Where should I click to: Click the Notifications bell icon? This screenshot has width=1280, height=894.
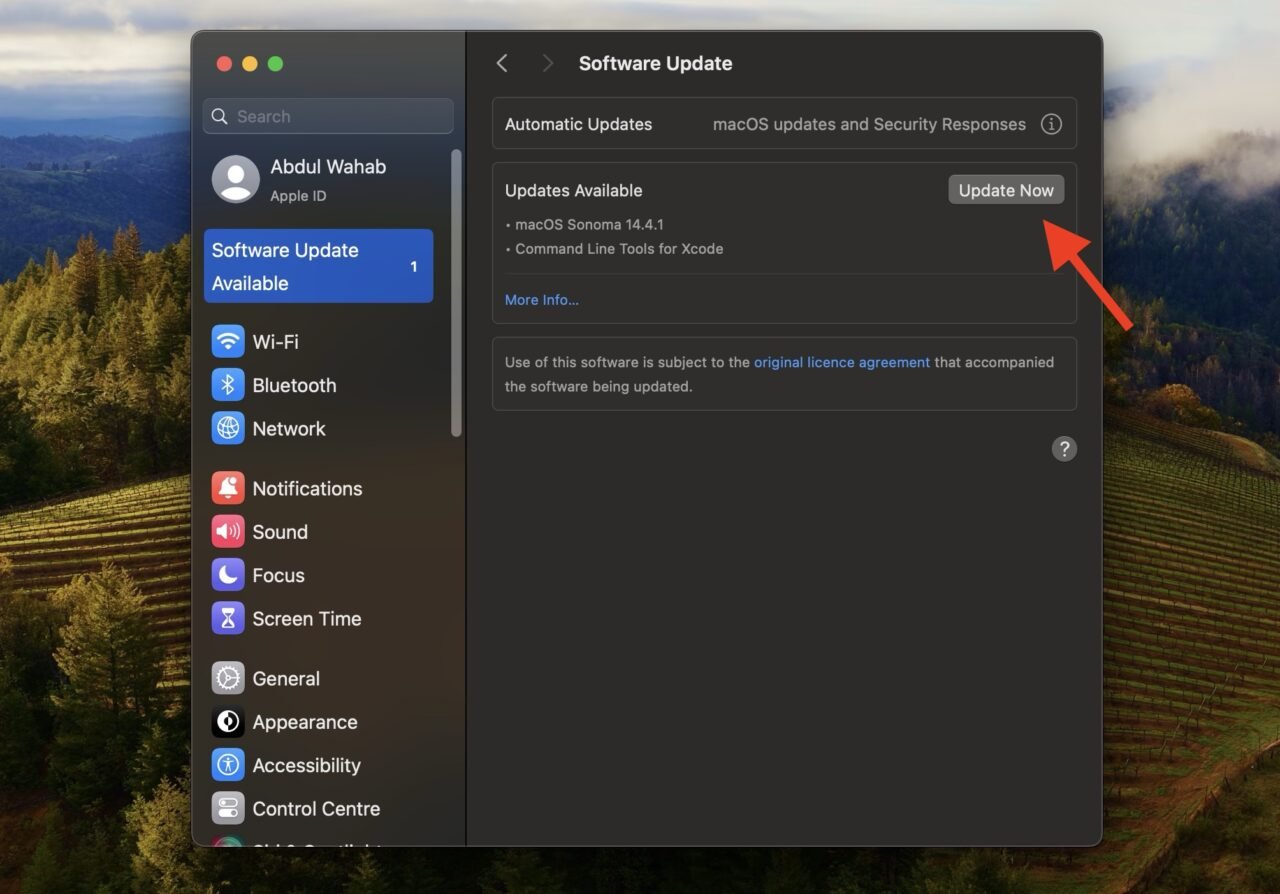[x=228, y=488]
